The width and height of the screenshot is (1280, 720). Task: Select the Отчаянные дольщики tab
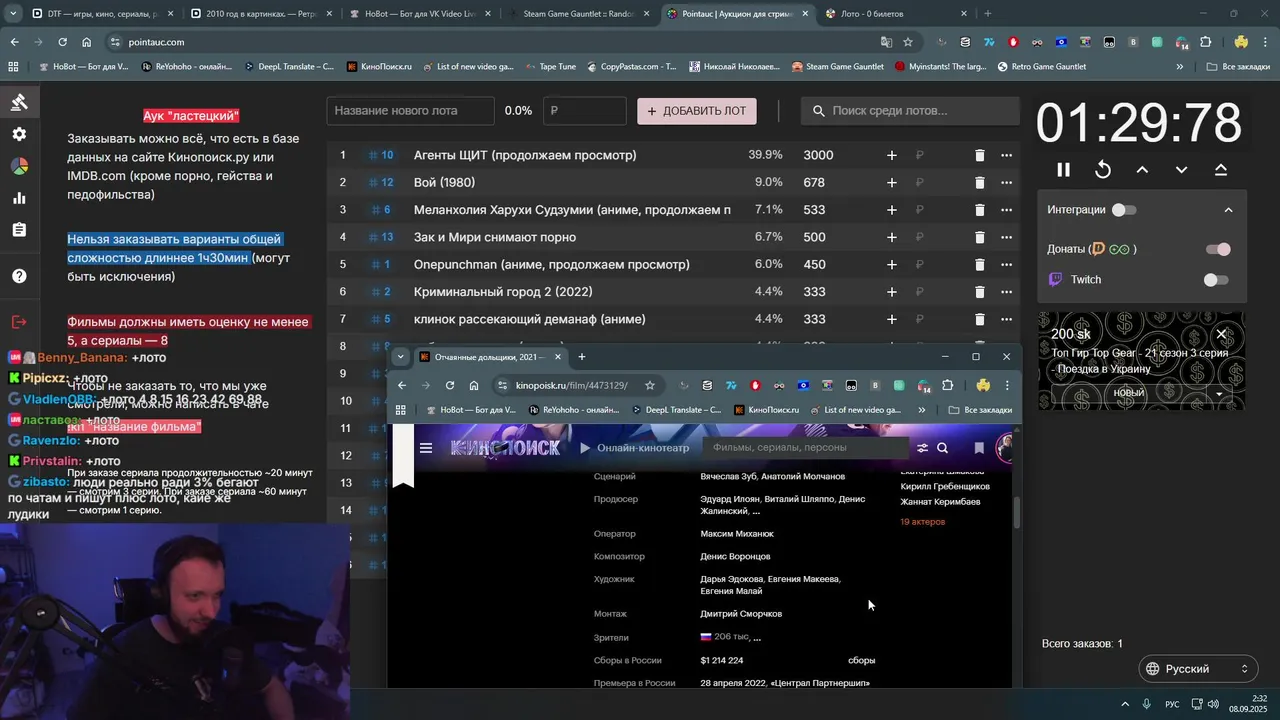tap(490, 357)
